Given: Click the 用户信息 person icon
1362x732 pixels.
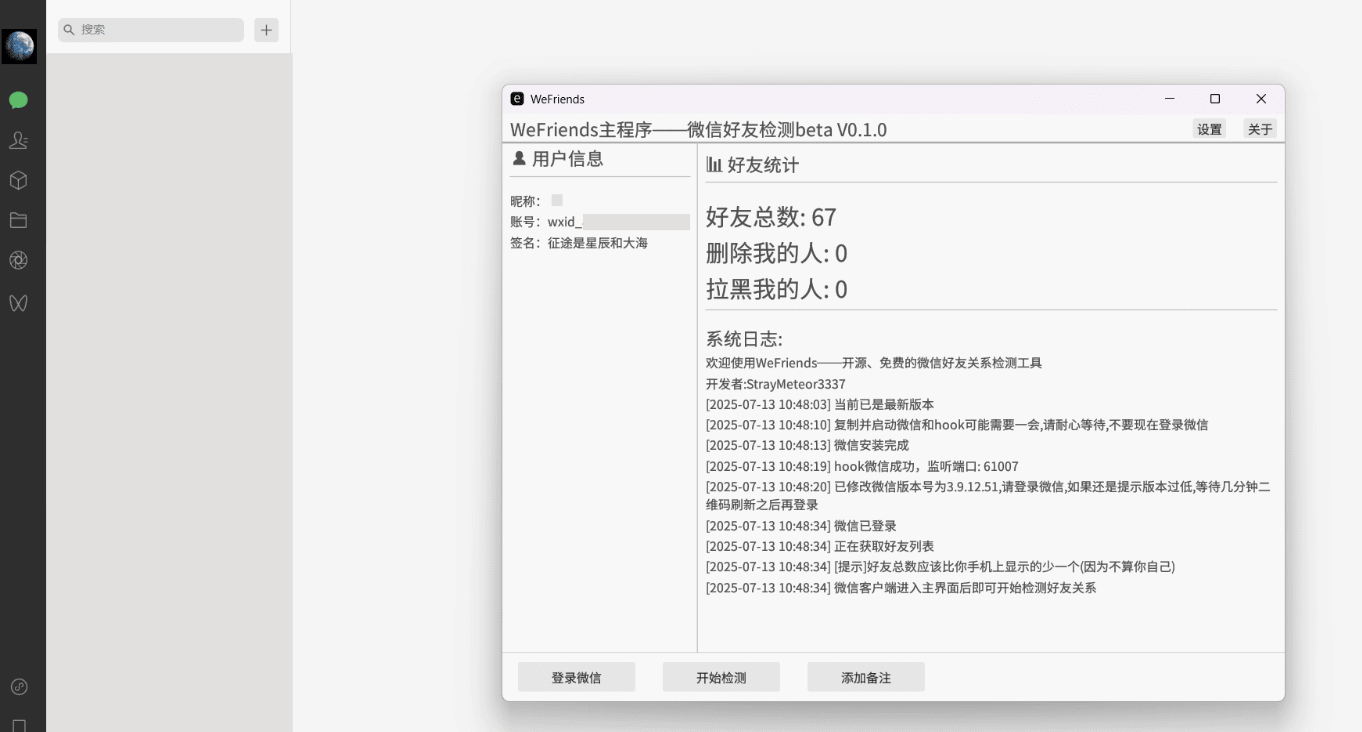Looking at the screenshot, I should point(518,158).
